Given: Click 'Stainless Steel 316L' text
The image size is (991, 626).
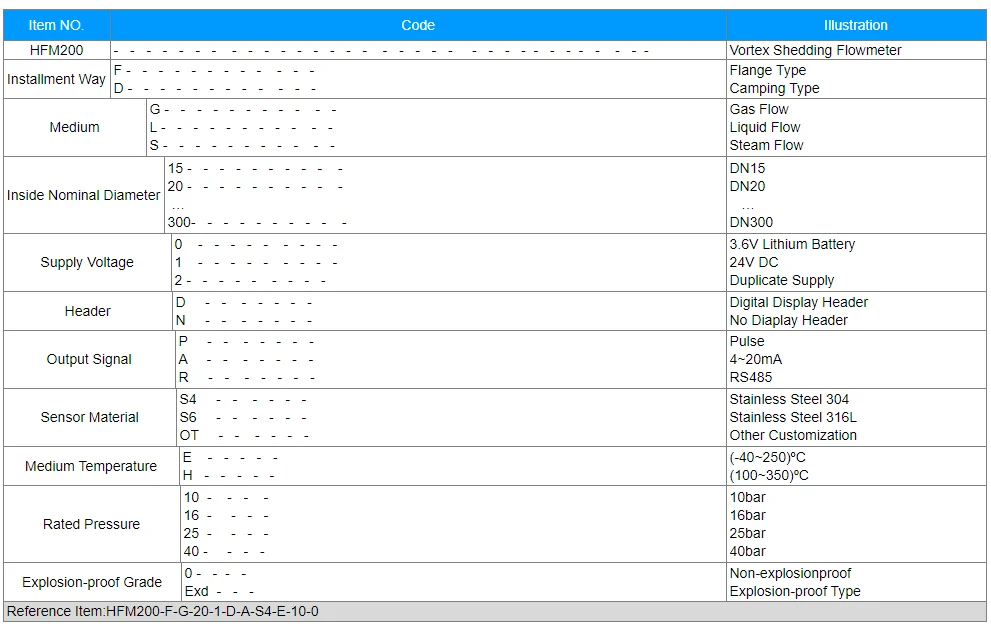Looking at the screenshot, I should tap(793, 417).
